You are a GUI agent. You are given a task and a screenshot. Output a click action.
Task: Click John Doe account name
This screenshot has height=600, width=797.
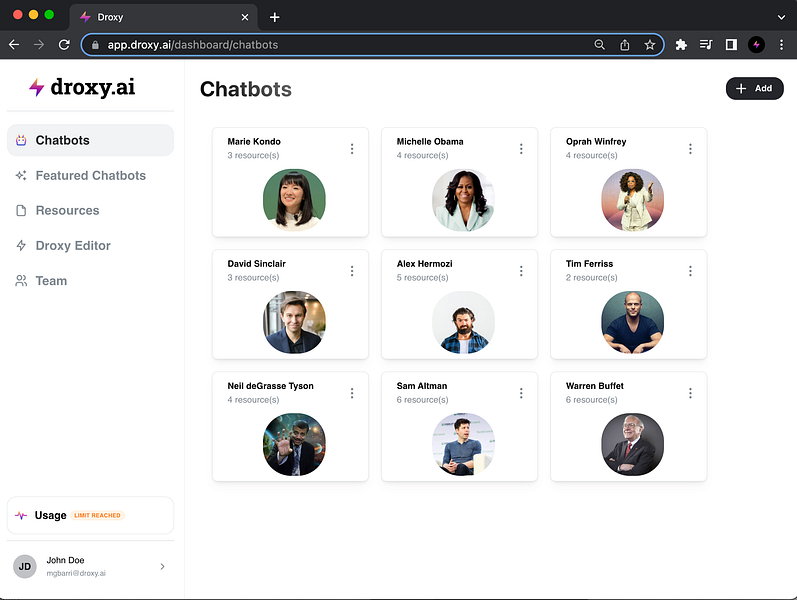[x=66, y=560]
